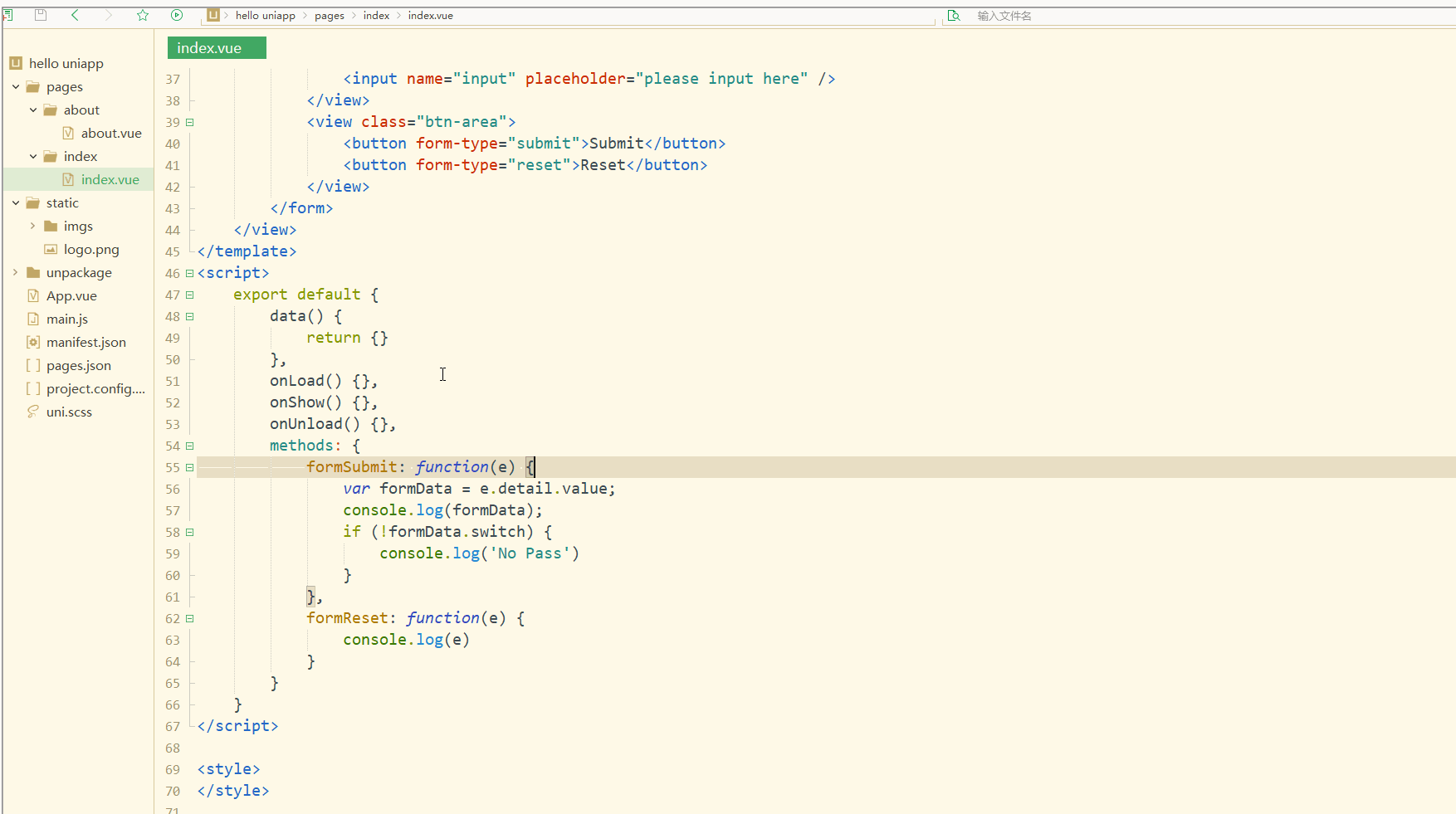Fold the data() block at line 48
Screen dimensions: 1456x814
click(190, 316)
